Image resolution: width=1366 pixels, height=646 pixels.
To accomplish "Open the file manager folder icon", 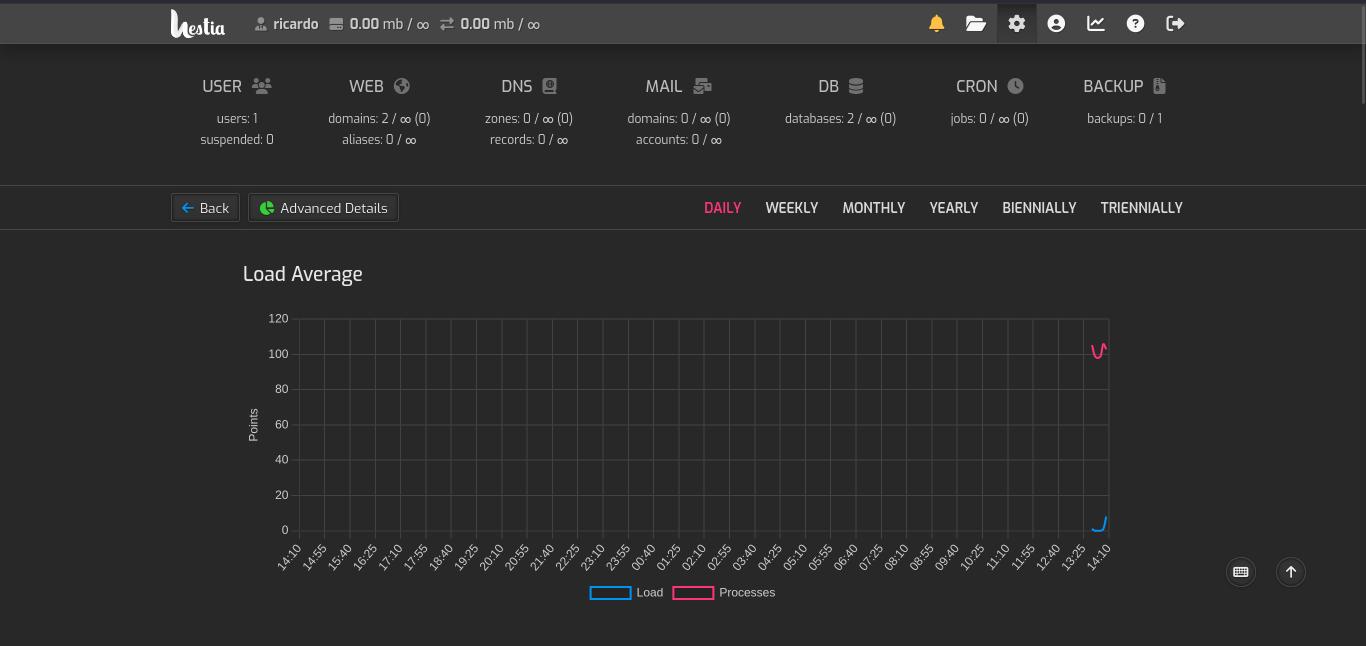I will 976,23.
